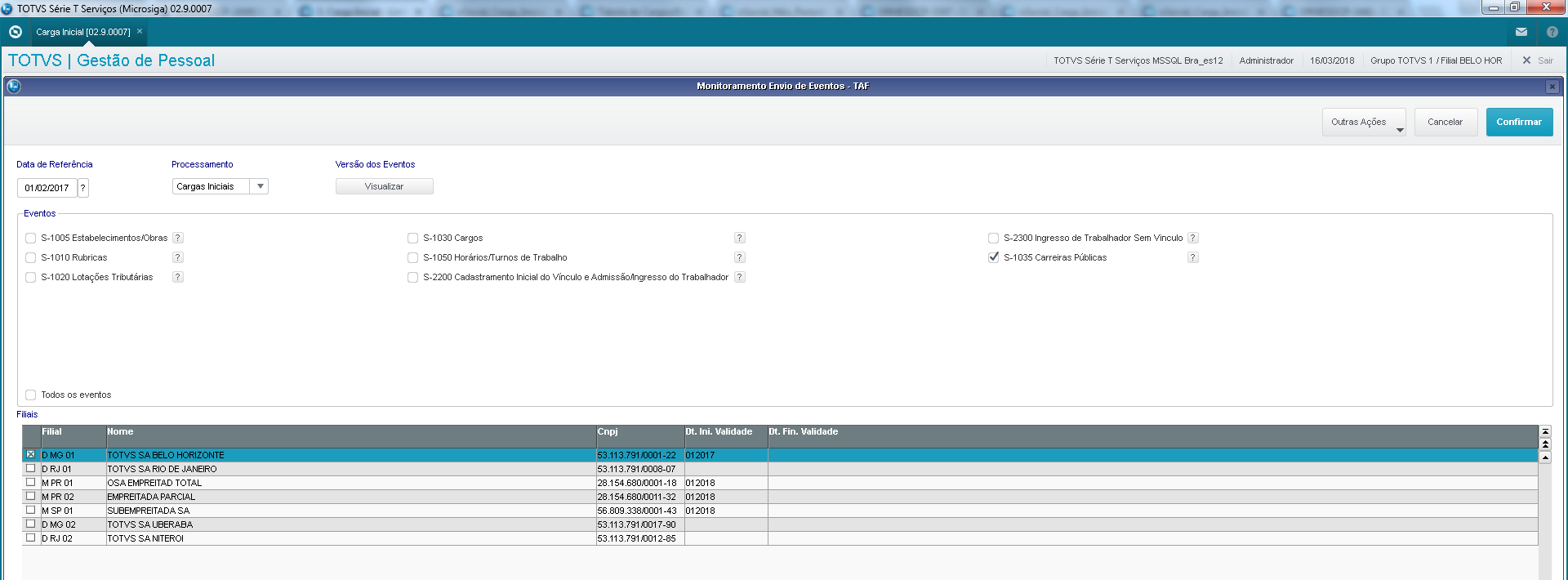Click the Confirmar button
Screen dimensions: 1568x580
1519,123
